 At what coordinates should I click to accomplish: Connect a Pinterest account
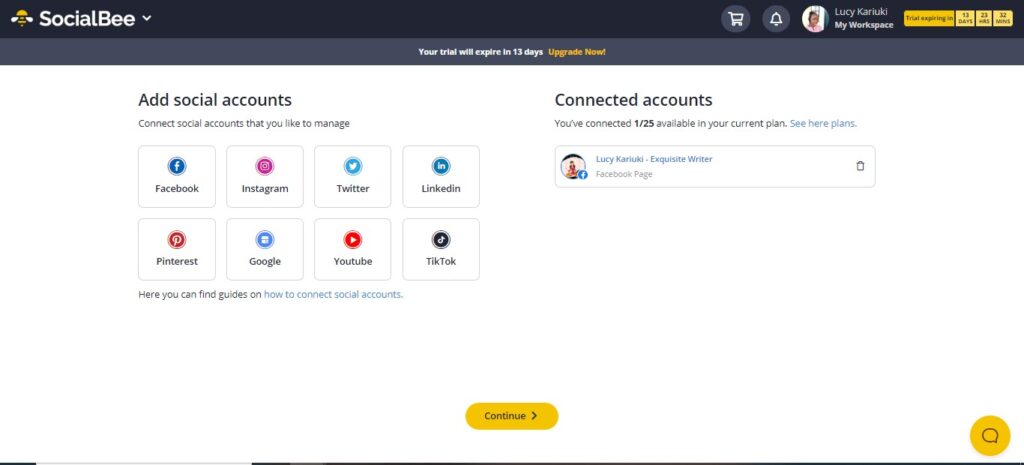177,249
